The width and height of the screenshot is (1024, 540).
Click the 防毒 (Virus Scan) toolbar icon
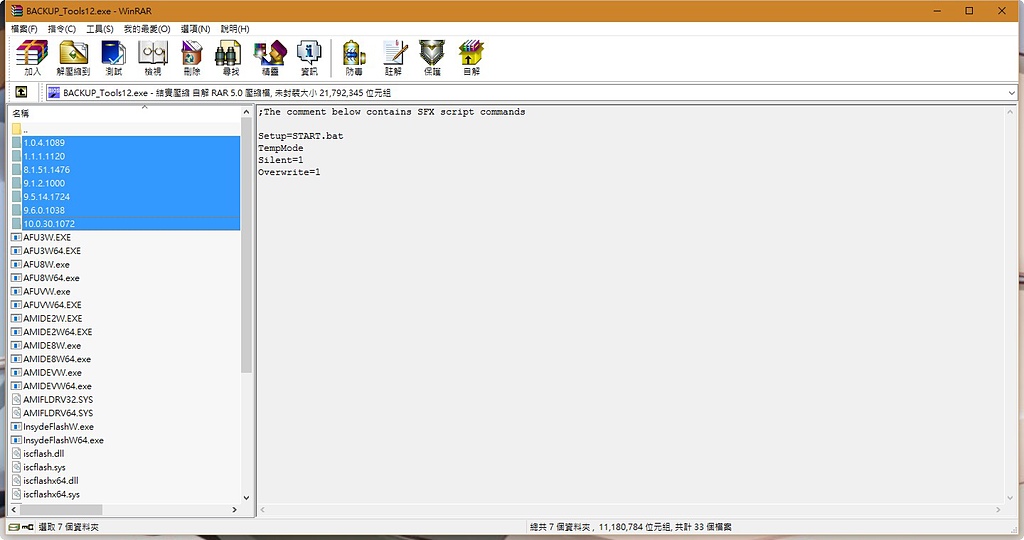(354, 58)
